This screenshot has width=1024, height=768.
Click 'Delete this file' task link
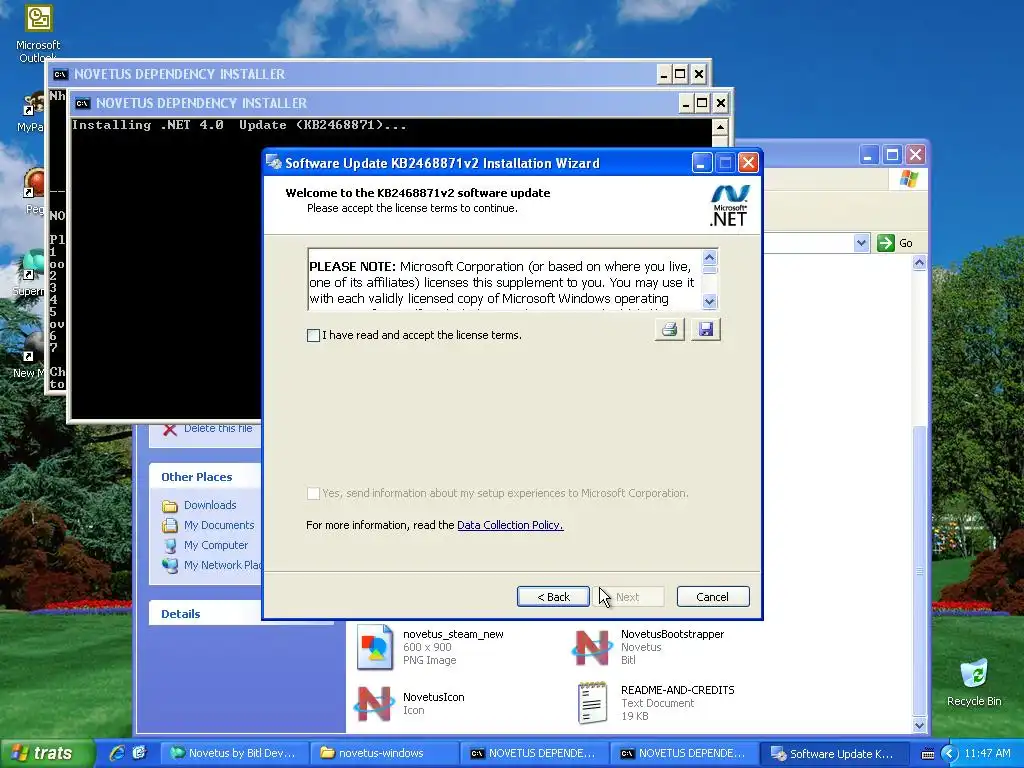click(217, 428)
